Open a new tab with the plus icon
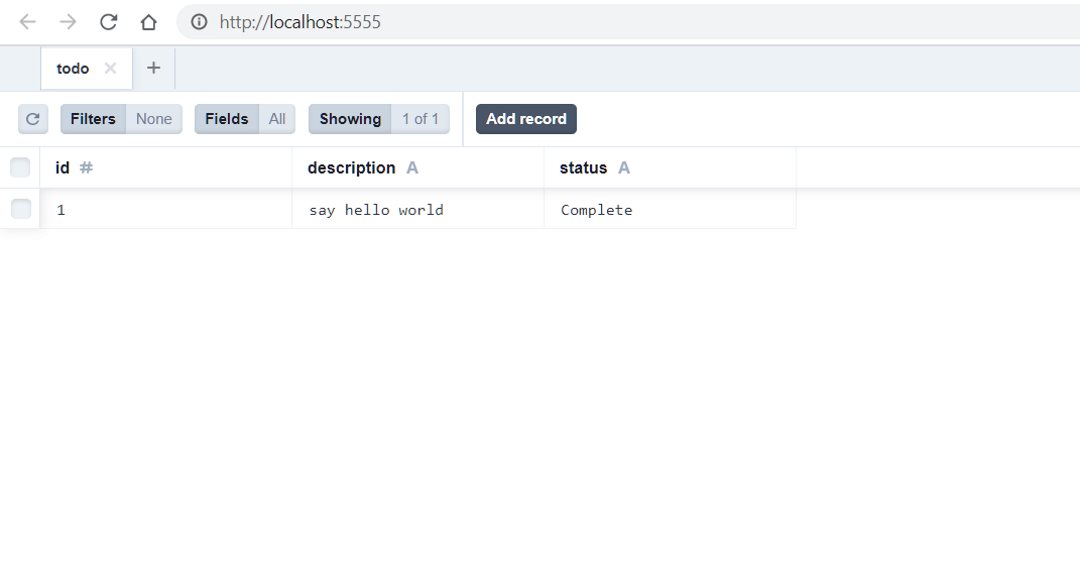This screenshot has width=1080, height=579. [x=153, y=68]
